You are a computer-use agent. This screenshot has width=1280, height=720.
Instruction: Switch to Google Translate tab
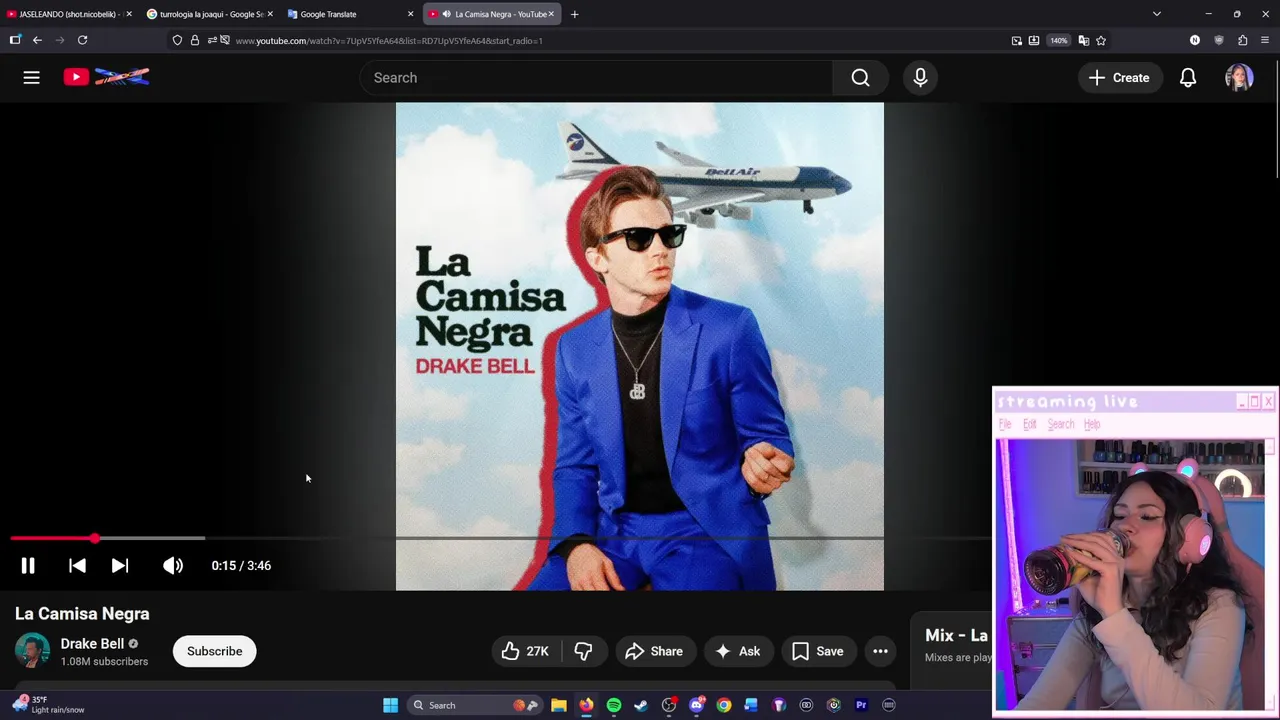pyautogui.click(x=348, y=14)
